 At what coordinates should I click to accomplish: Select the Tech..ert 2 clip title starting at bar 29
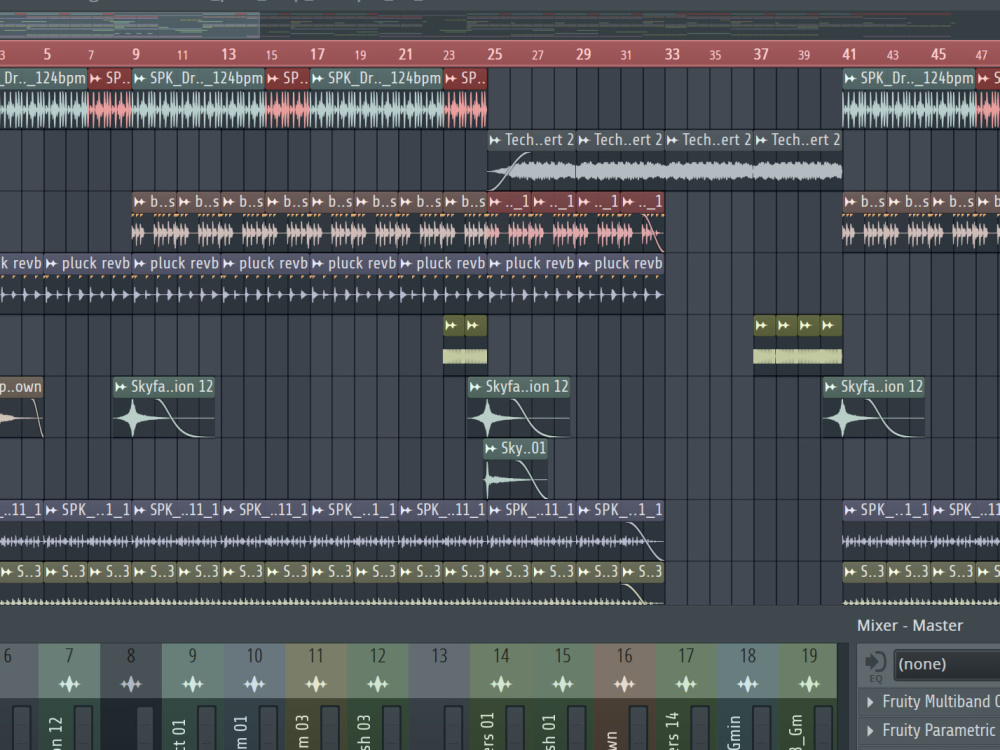click(628, 140)
